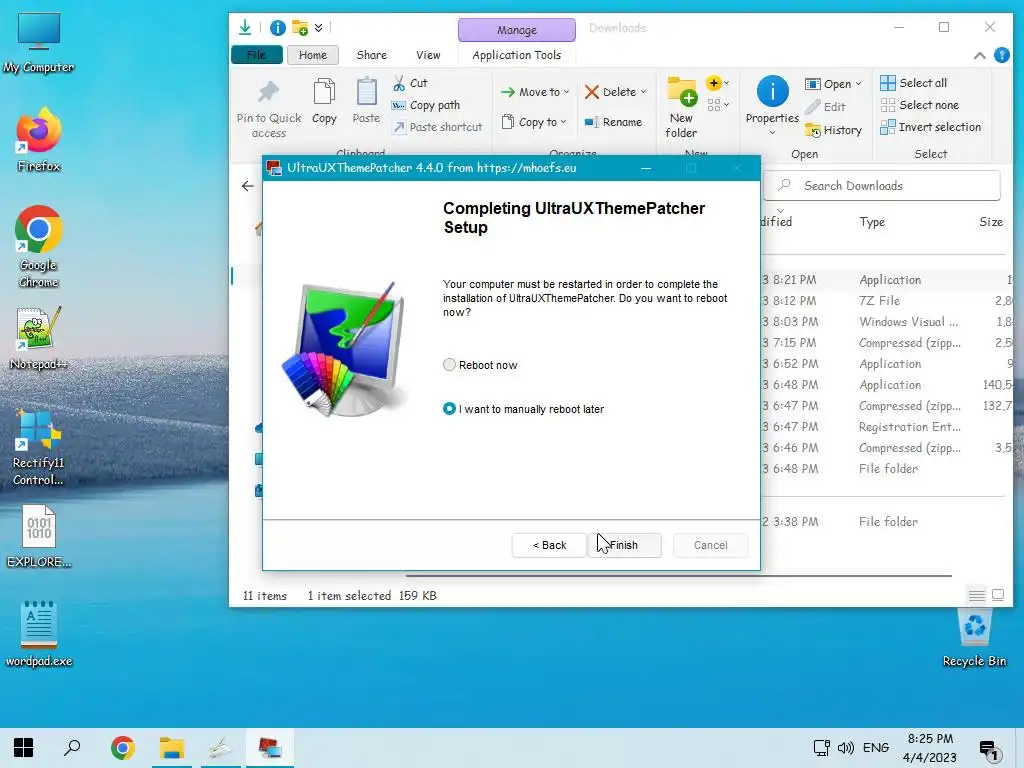Go Back in the UltraUXThemePatcher setup

549,545
